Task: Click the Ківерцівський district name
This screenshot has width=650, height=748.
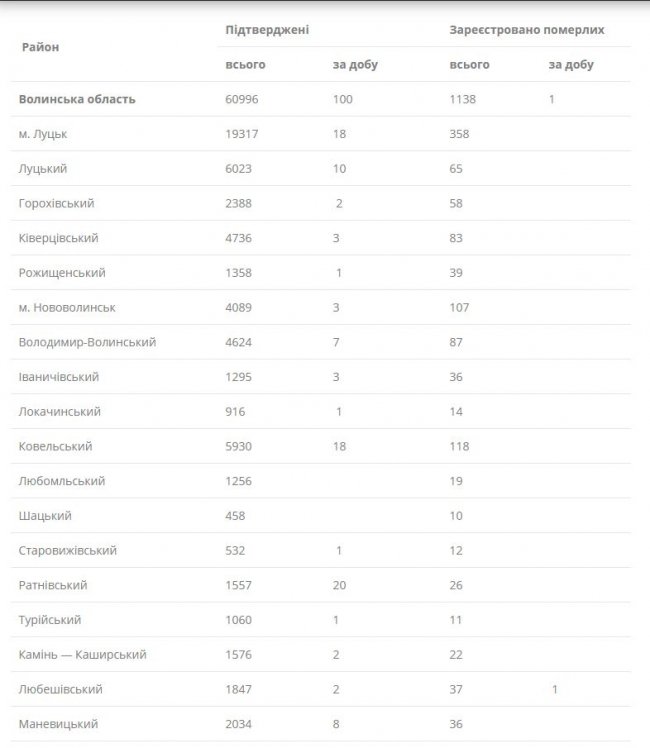Action: (x=58, y=238)
